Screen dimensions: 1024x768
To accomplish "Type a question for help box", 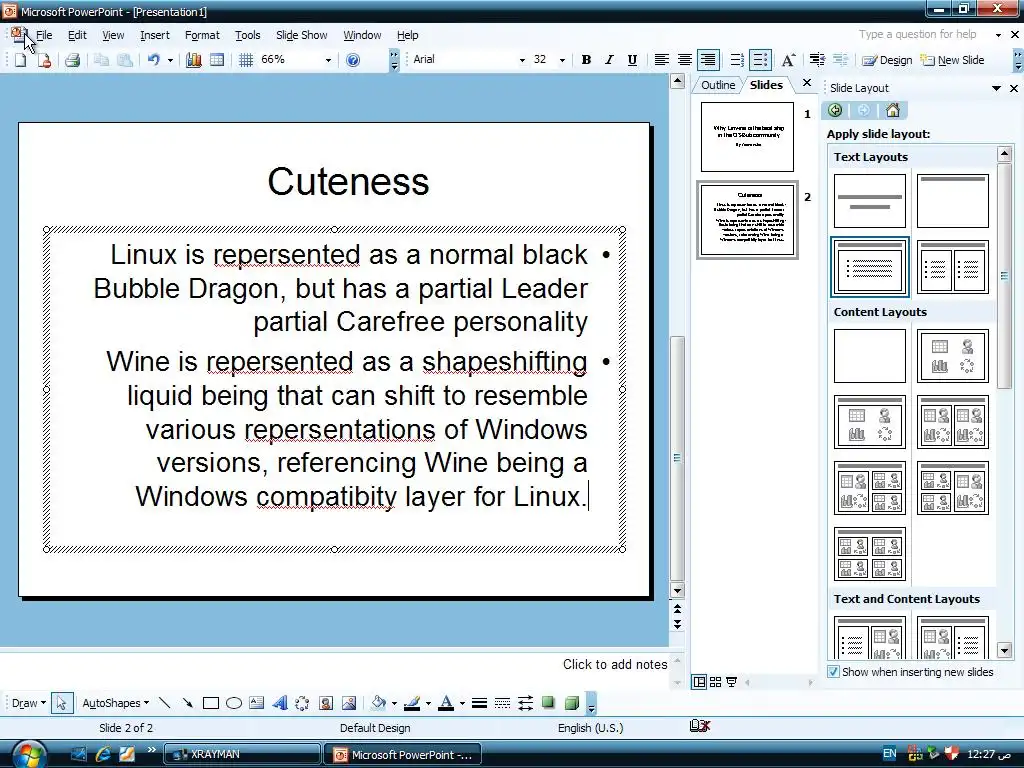I will [x=917, y=35].
